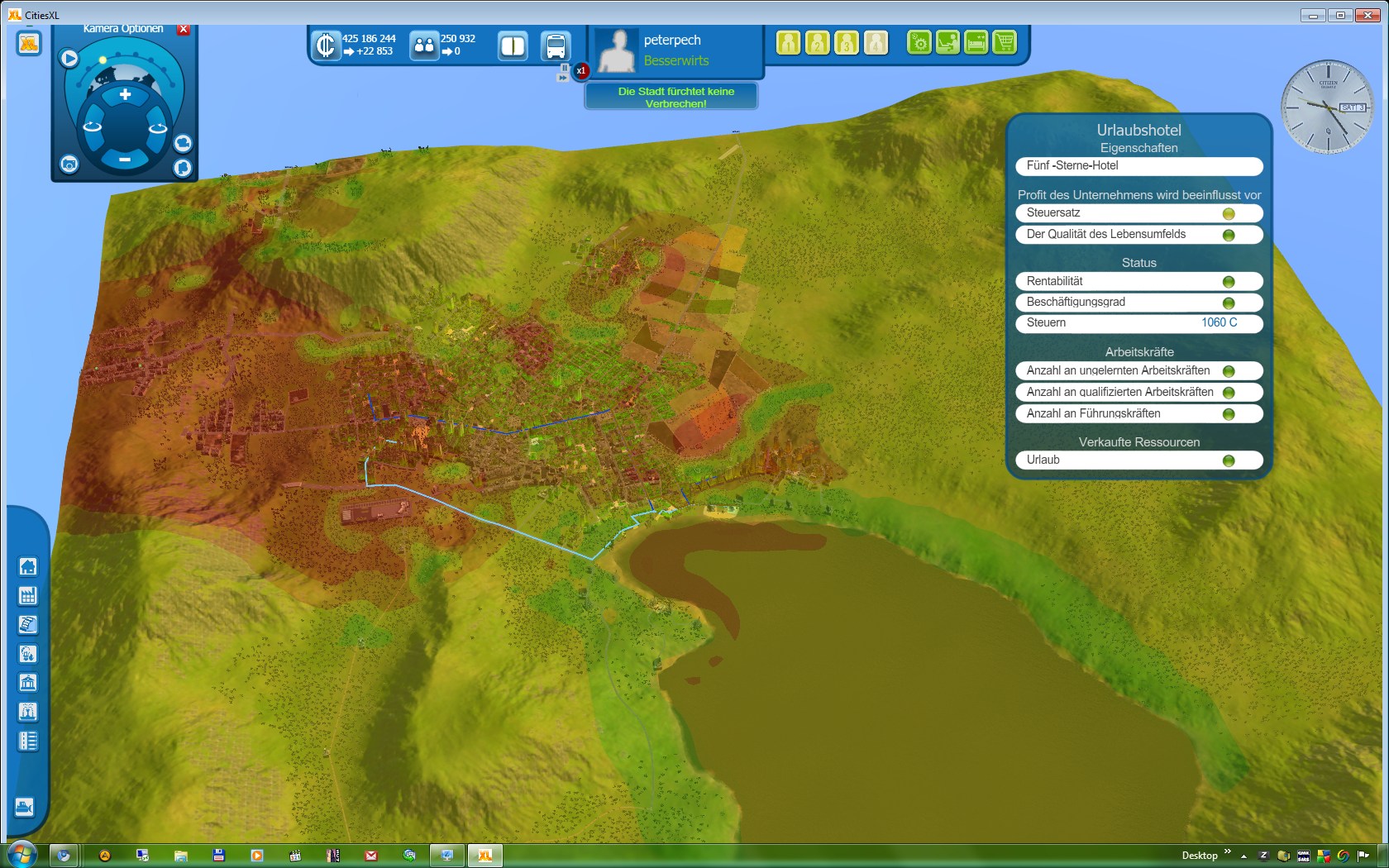Pause the game simulation speed
The height and width of the screenshot is (868, 1389).
point(565,68)
